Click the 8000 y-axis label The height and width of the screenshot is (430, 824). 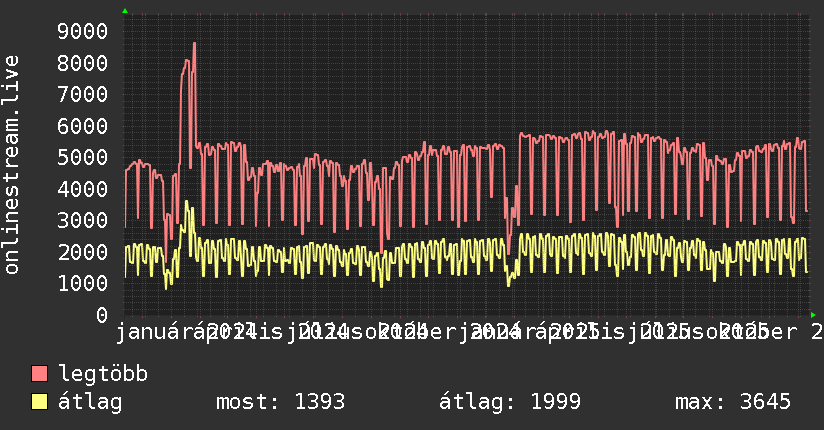(x=83, y=63)
